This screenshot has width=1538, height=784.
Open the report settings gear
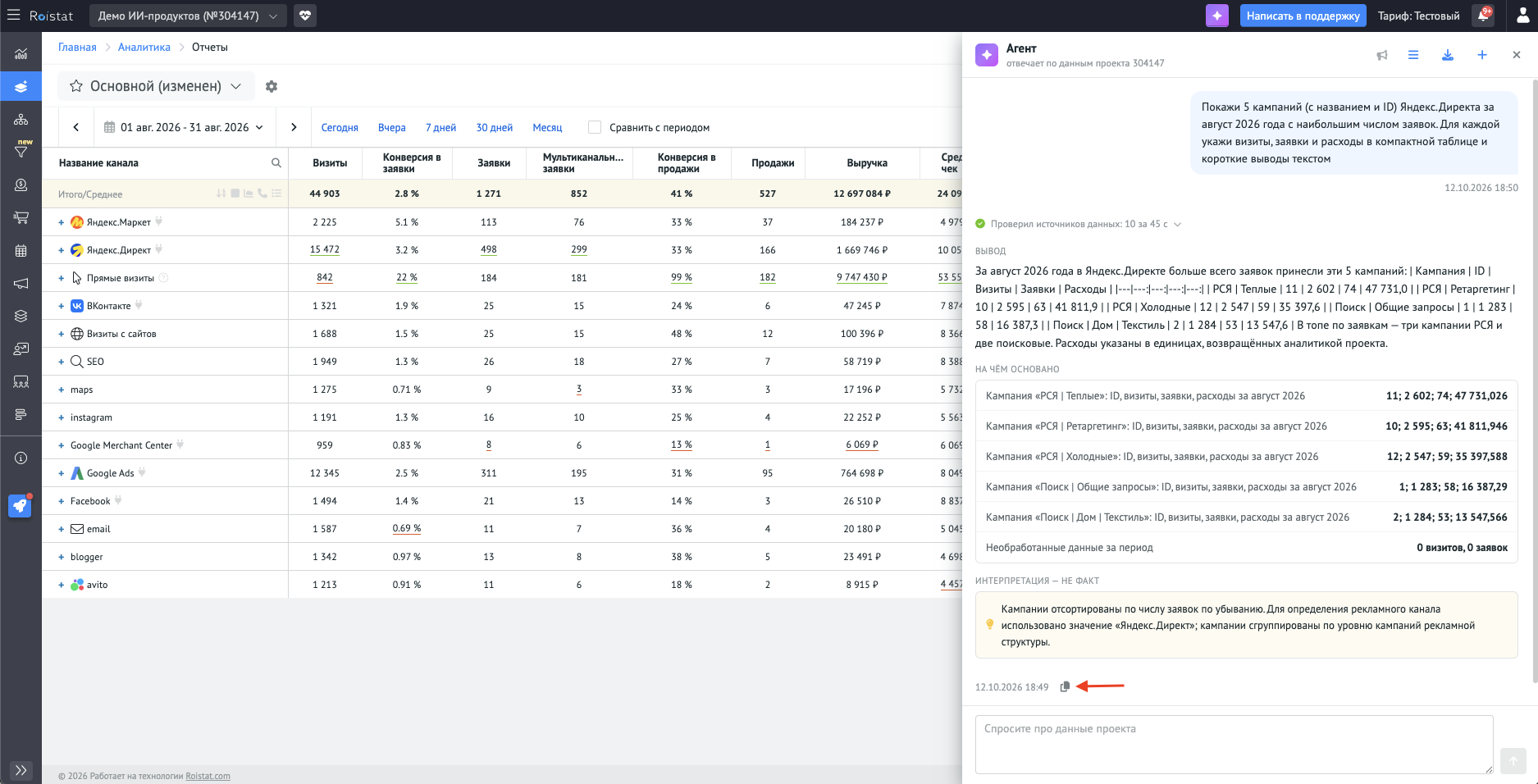[272, 86]
